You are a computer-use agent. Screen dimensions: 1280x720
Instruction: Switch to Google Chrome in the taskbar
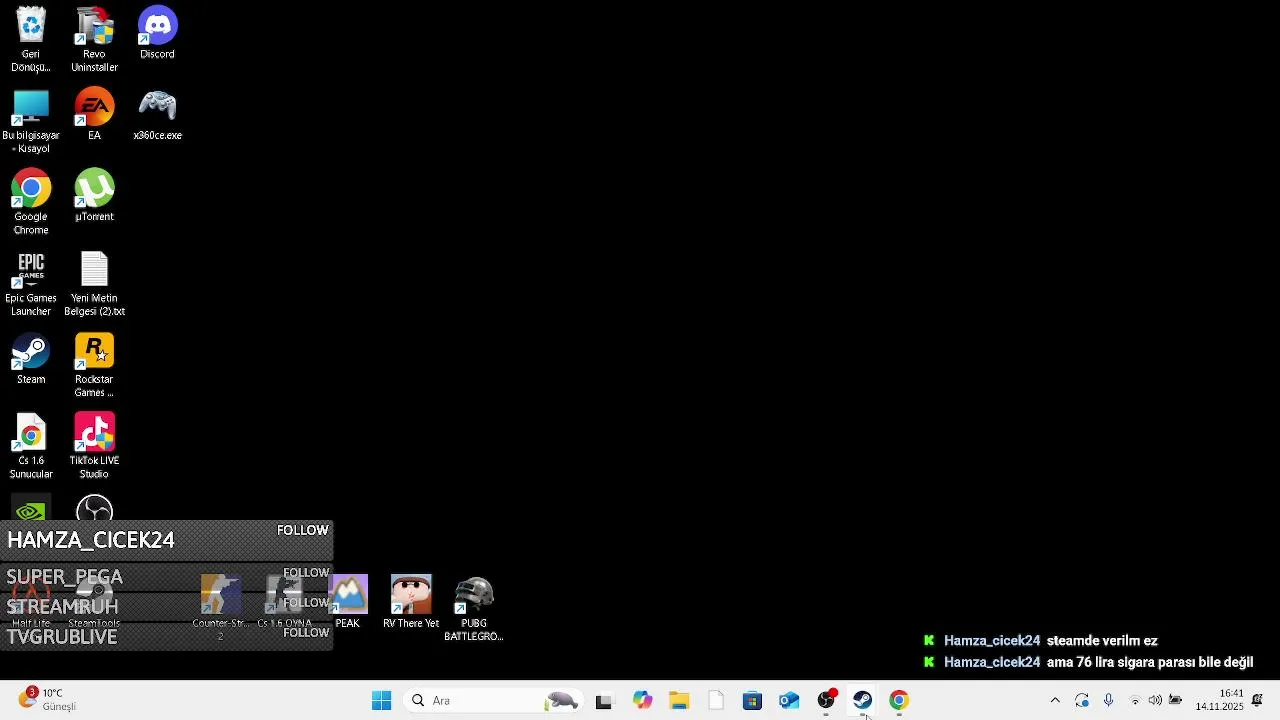899,701
